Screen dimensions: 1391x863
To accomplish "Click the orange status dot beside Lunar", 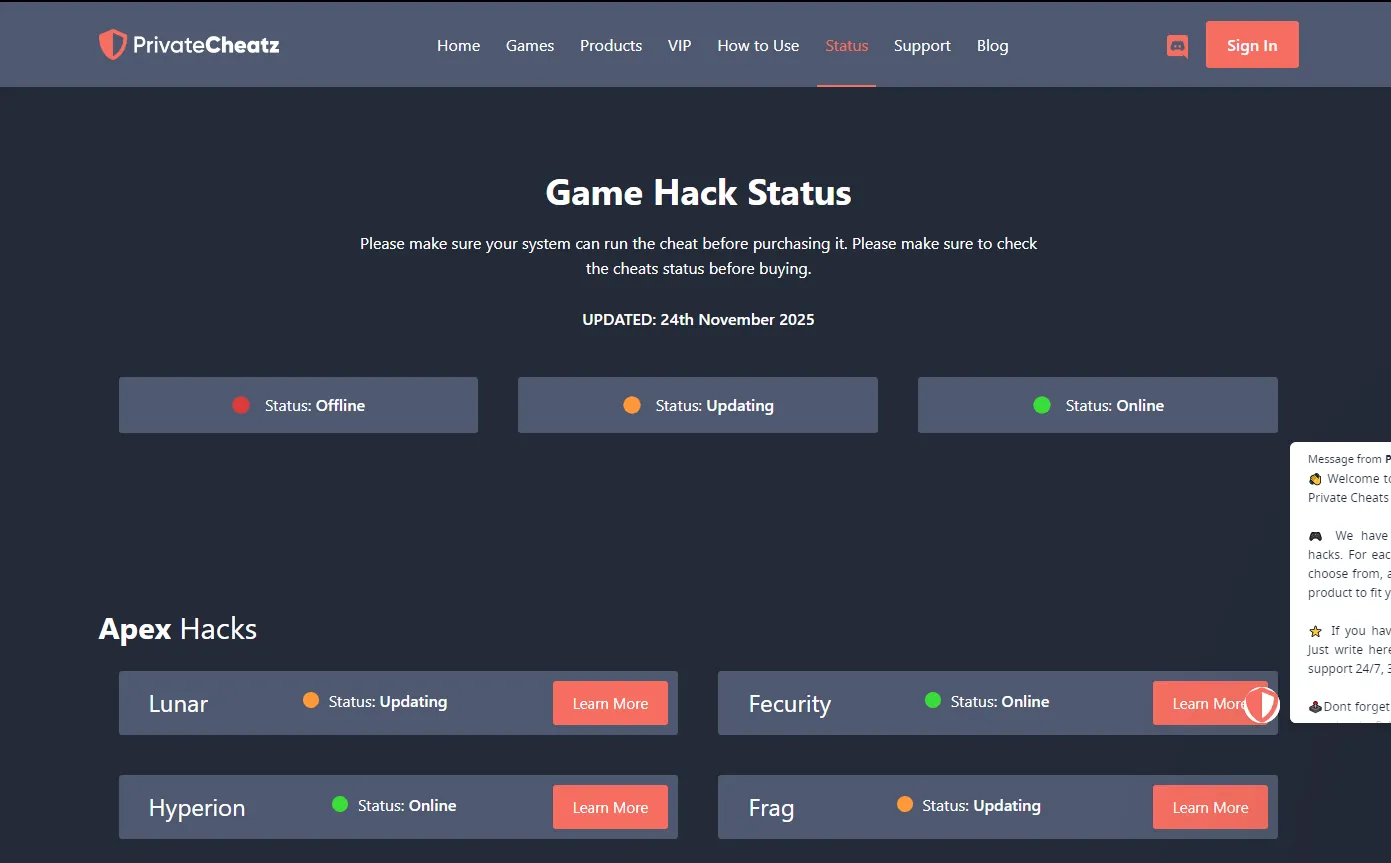I will (311, 701).
